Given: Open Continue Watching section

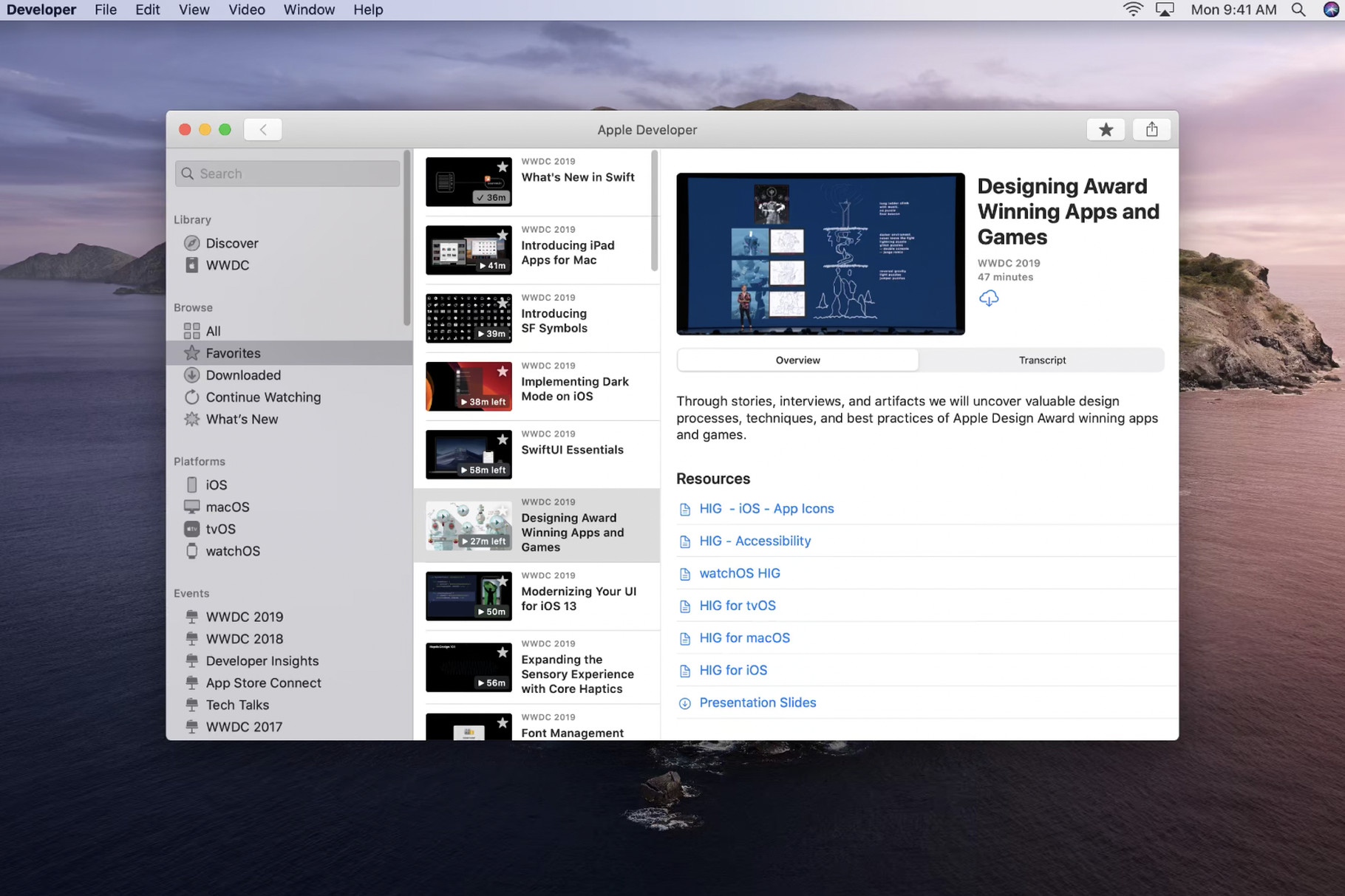Looking at the screenshot, I should tap(263, 397).
